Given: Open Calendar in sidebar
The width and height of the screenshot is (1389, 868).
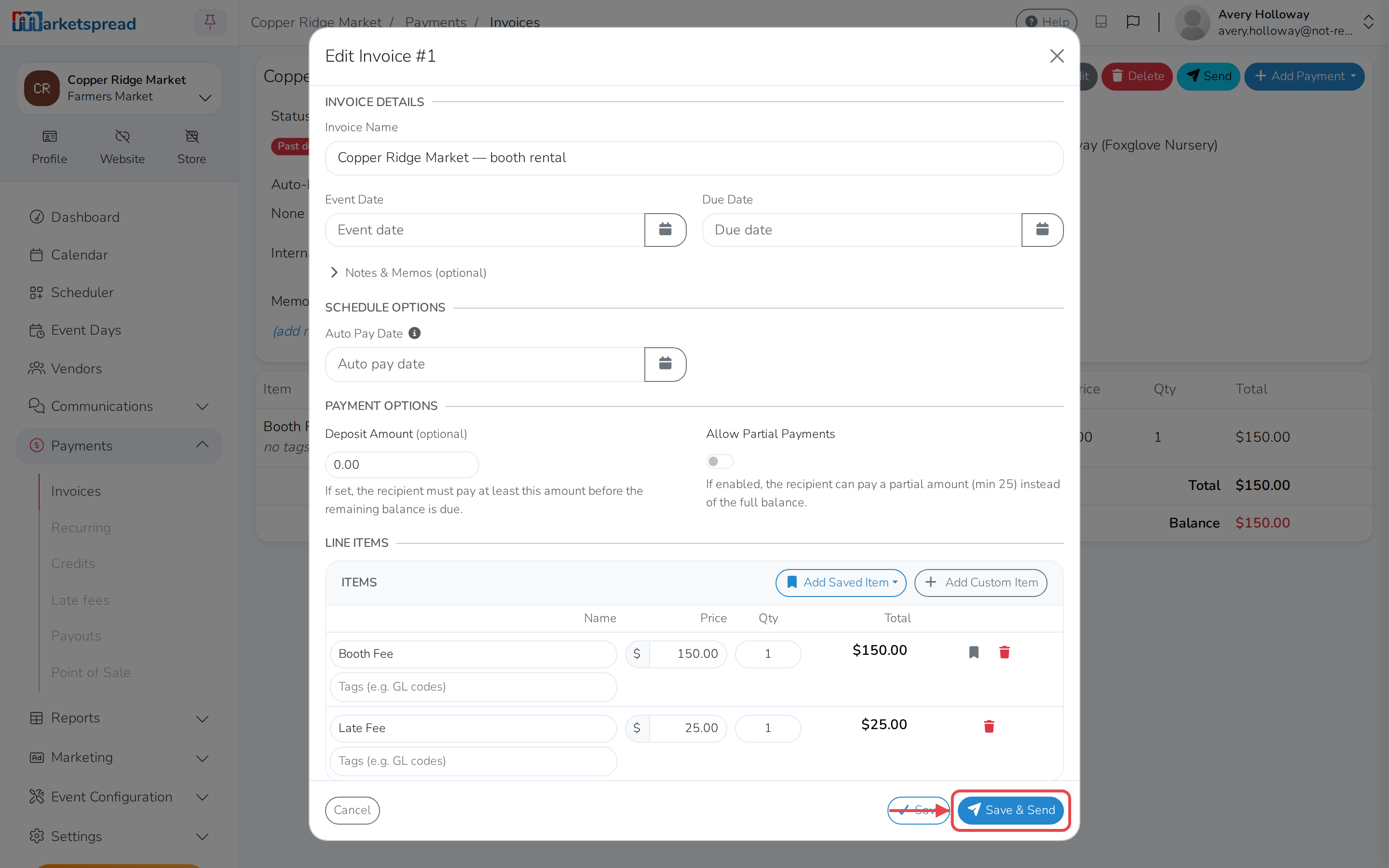Looking at the screenshot, I should (x=79, y=254).
